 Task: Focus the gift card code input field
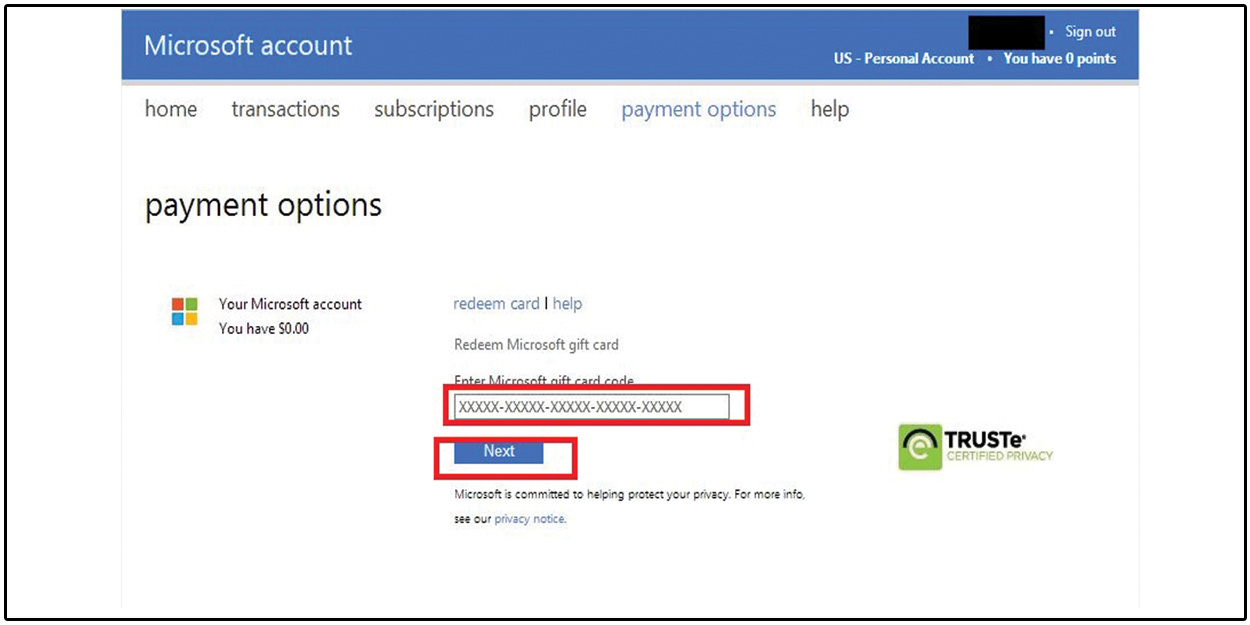592,407
